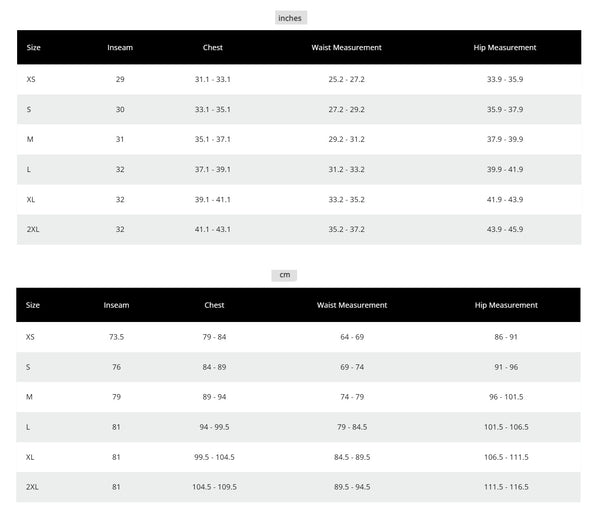Click the Size header in inches table
Viewport: 600px width, 516px height.
coord(34,47)
